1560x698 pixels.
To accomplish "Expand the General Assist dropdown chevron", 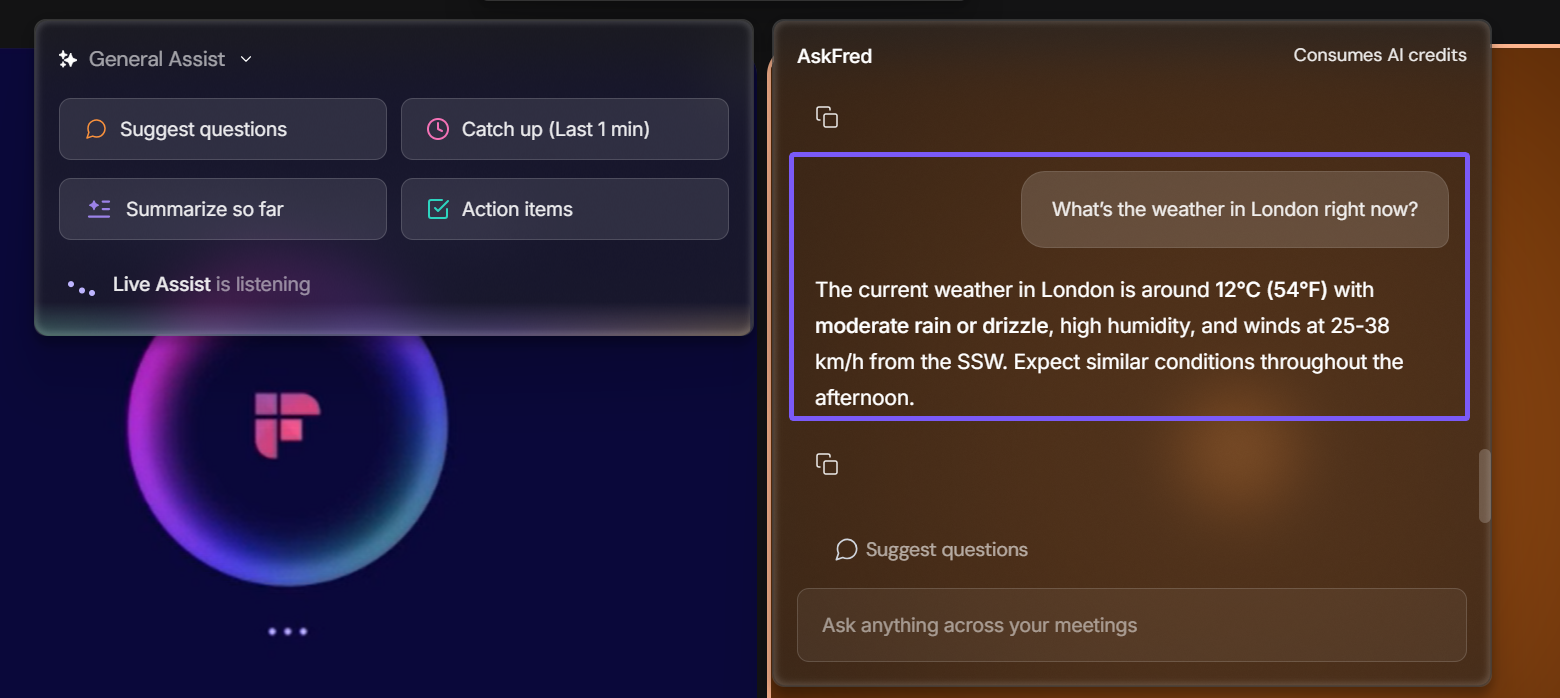I will (x=246, y=60).
